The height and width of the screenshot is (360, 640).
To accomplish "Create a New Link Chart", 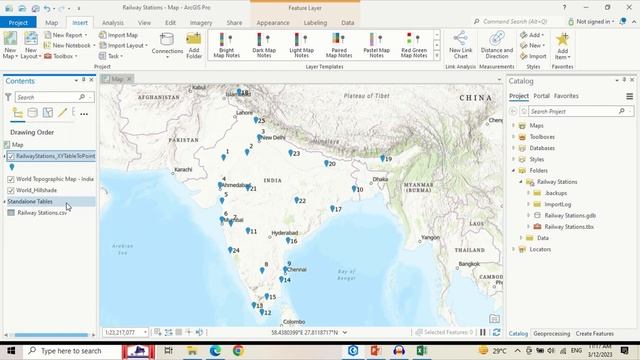I will click(x=460, y=45).
